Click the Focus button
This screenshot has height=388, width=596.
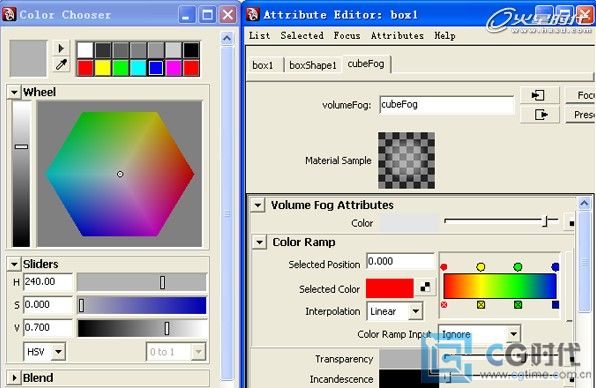[x=580, y=95]
